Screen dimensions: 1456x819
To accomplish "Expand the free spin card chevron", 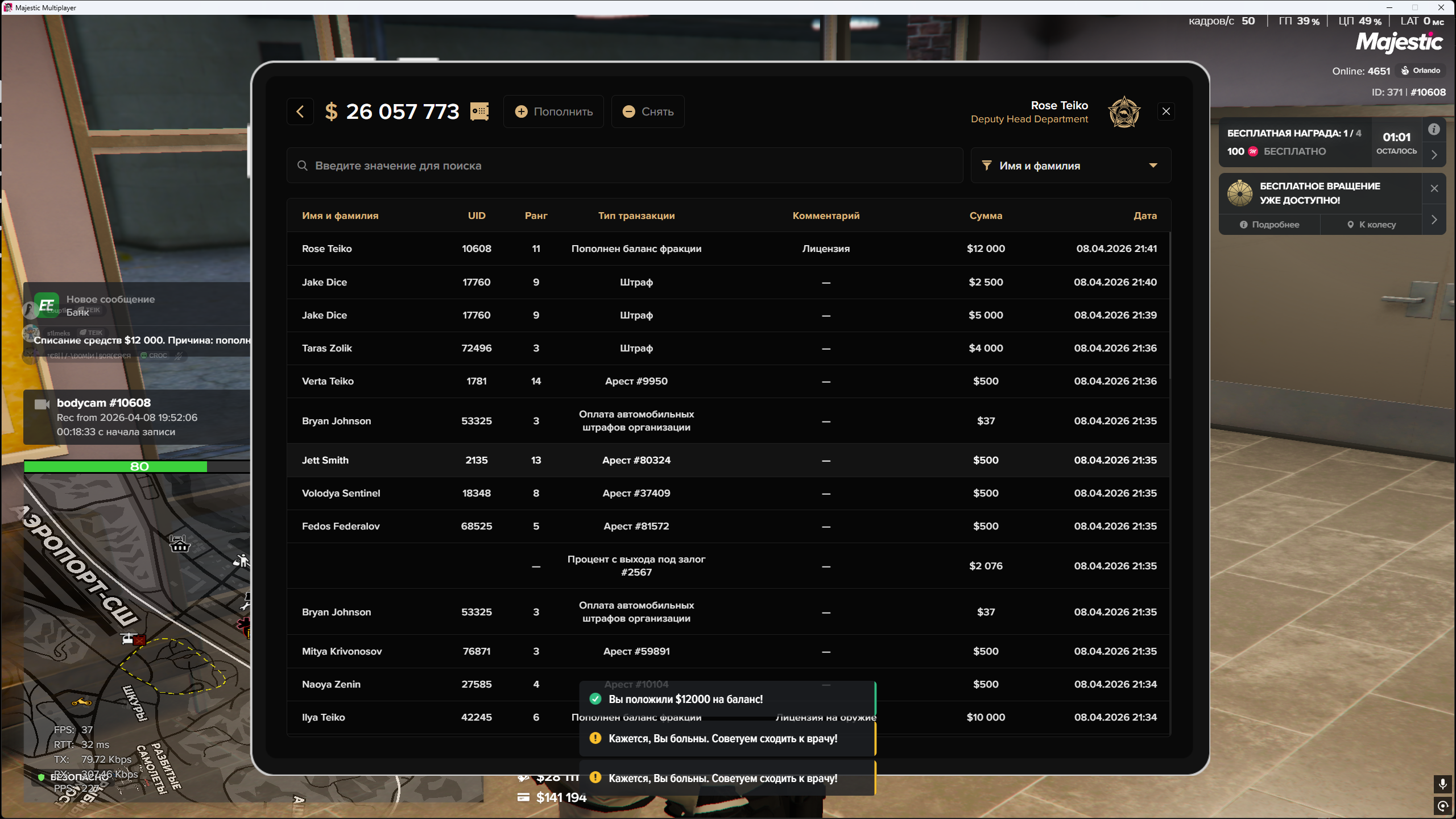I will pos(1434,220).
